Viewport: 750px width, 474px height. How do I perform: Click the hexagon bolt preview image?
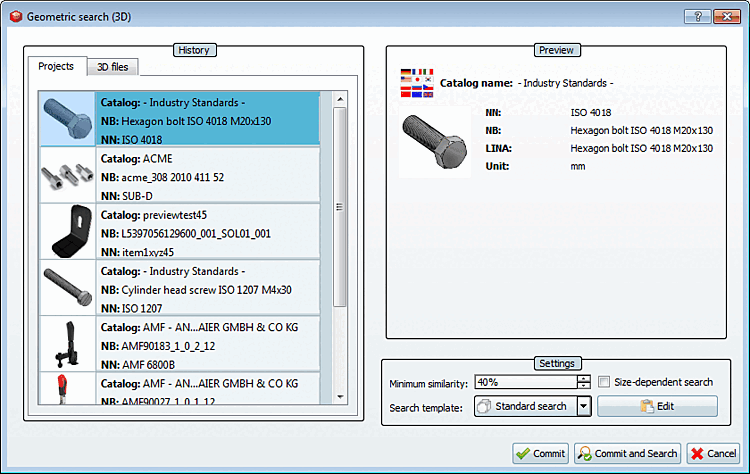pos(435,142)
